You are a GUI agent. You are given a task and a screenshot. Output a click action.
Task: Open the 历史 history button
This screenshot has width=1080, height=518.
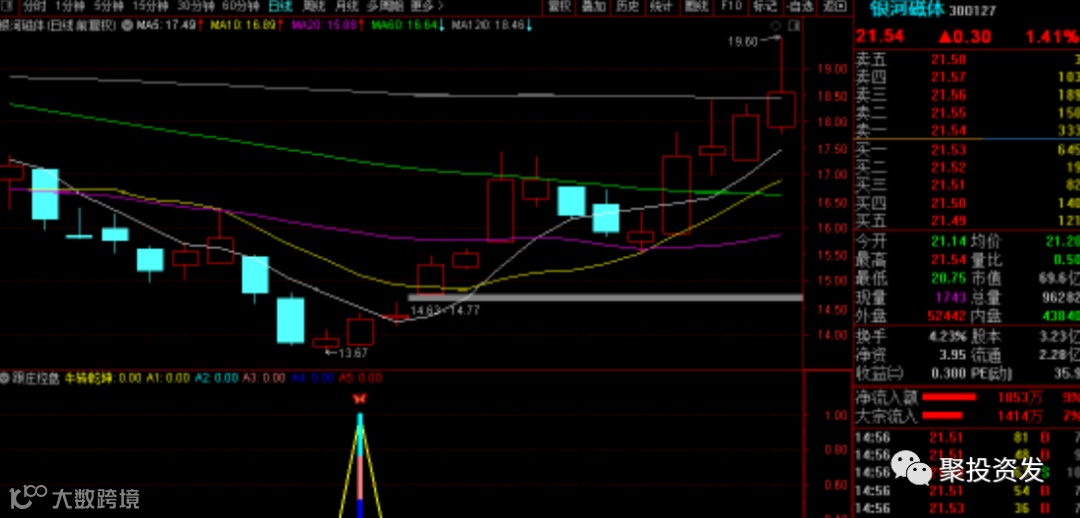click(x=627, y=6)
